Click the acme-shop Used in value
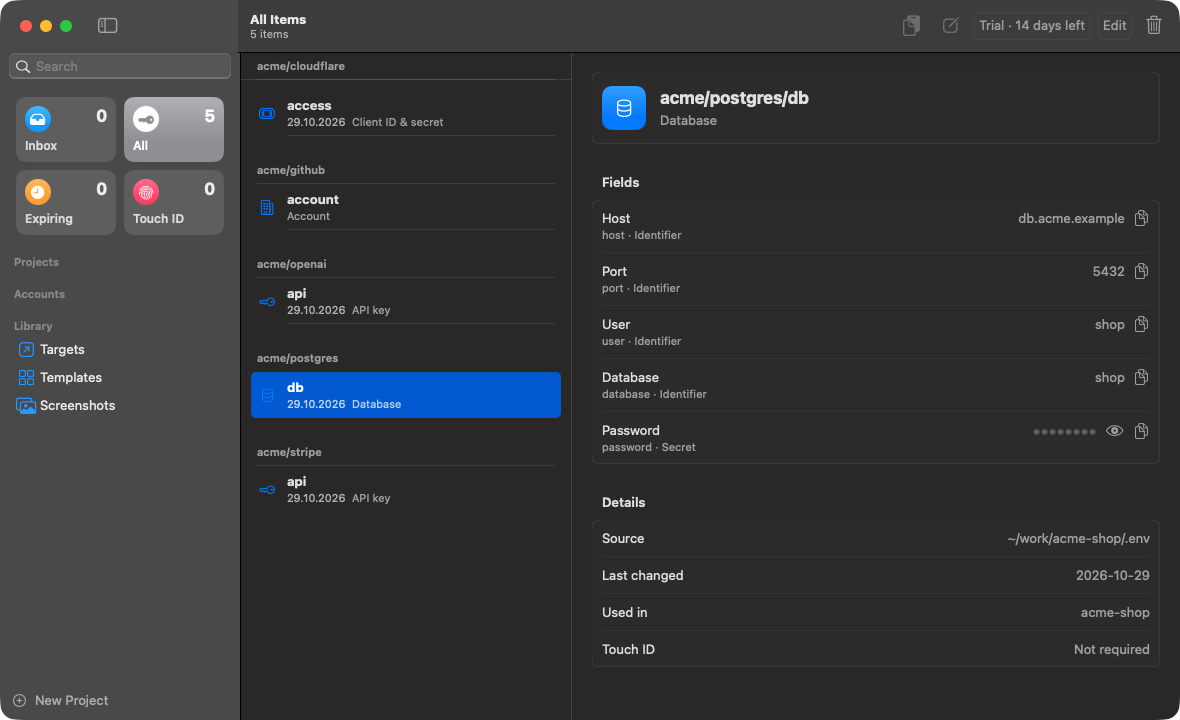The height and width of the screenshot is (720, 1180). click(x=1115, y=612)
